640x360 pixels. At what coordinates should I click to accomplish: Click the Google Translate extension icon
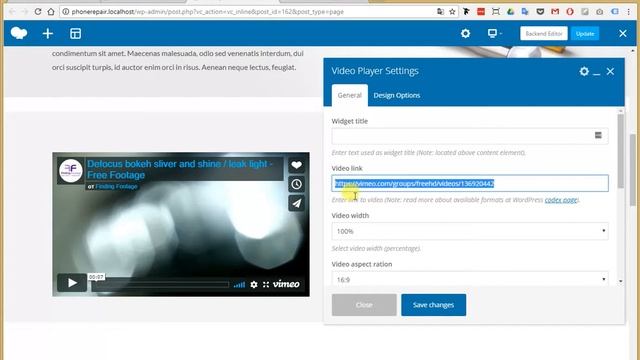coord(525,12)
